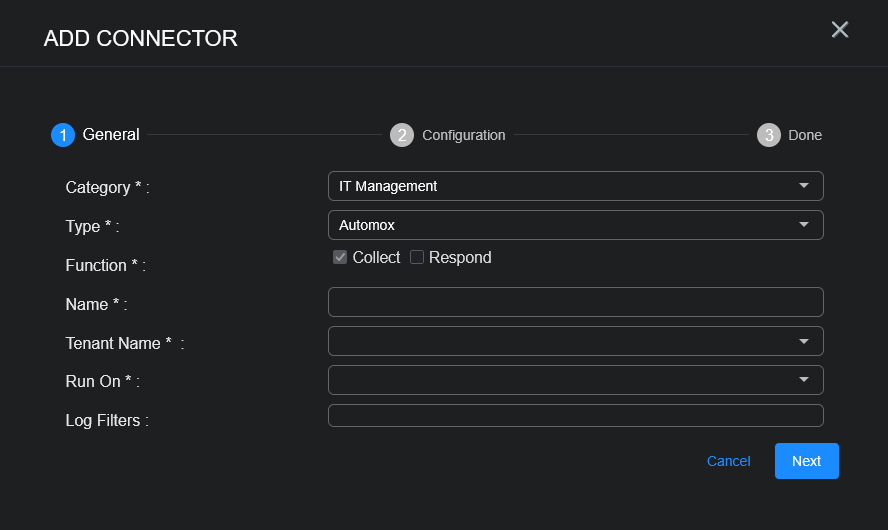Click the Tenant Name dropdown arrow
Viewport: 888px width, 530px height.
click(804, 341)
